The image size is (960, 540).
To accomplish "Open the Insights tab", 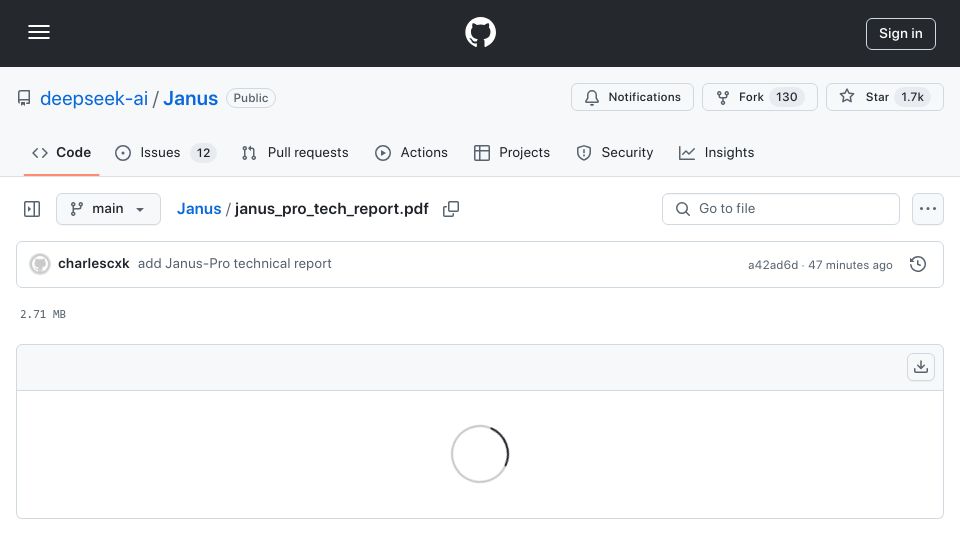I will pyautogui.click(x=716, y=152).
